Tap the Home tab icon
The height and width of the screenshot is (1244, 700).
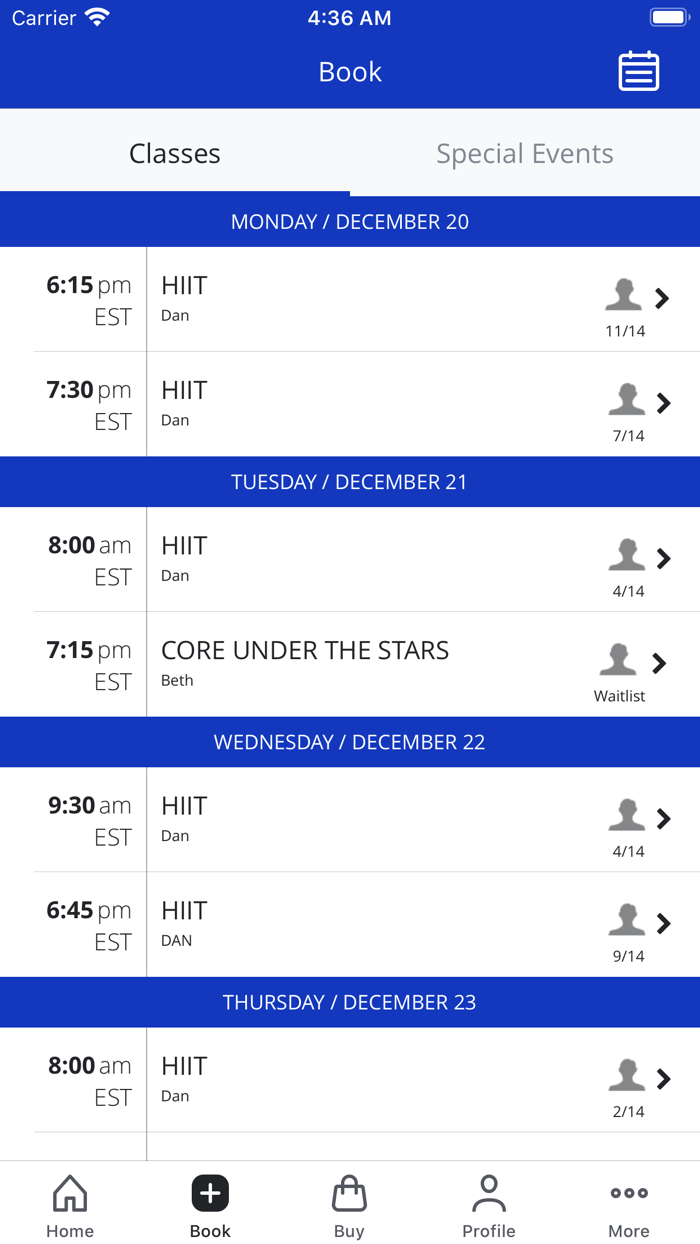point(70,1193)
